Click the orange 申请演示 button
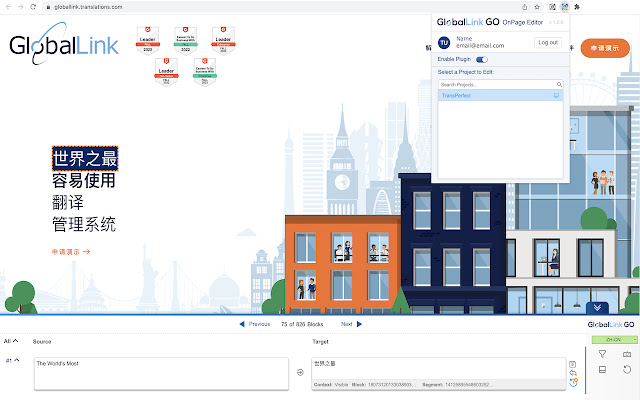The image size is (640, 400). [x=605, y=48]
